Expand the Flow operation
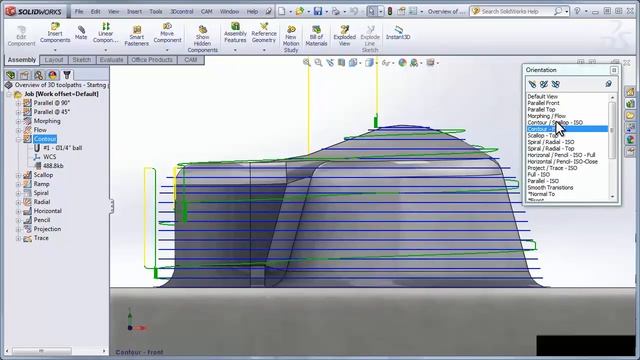The height and width of the screenshot is (360, 640). click(x=18, y=130)
